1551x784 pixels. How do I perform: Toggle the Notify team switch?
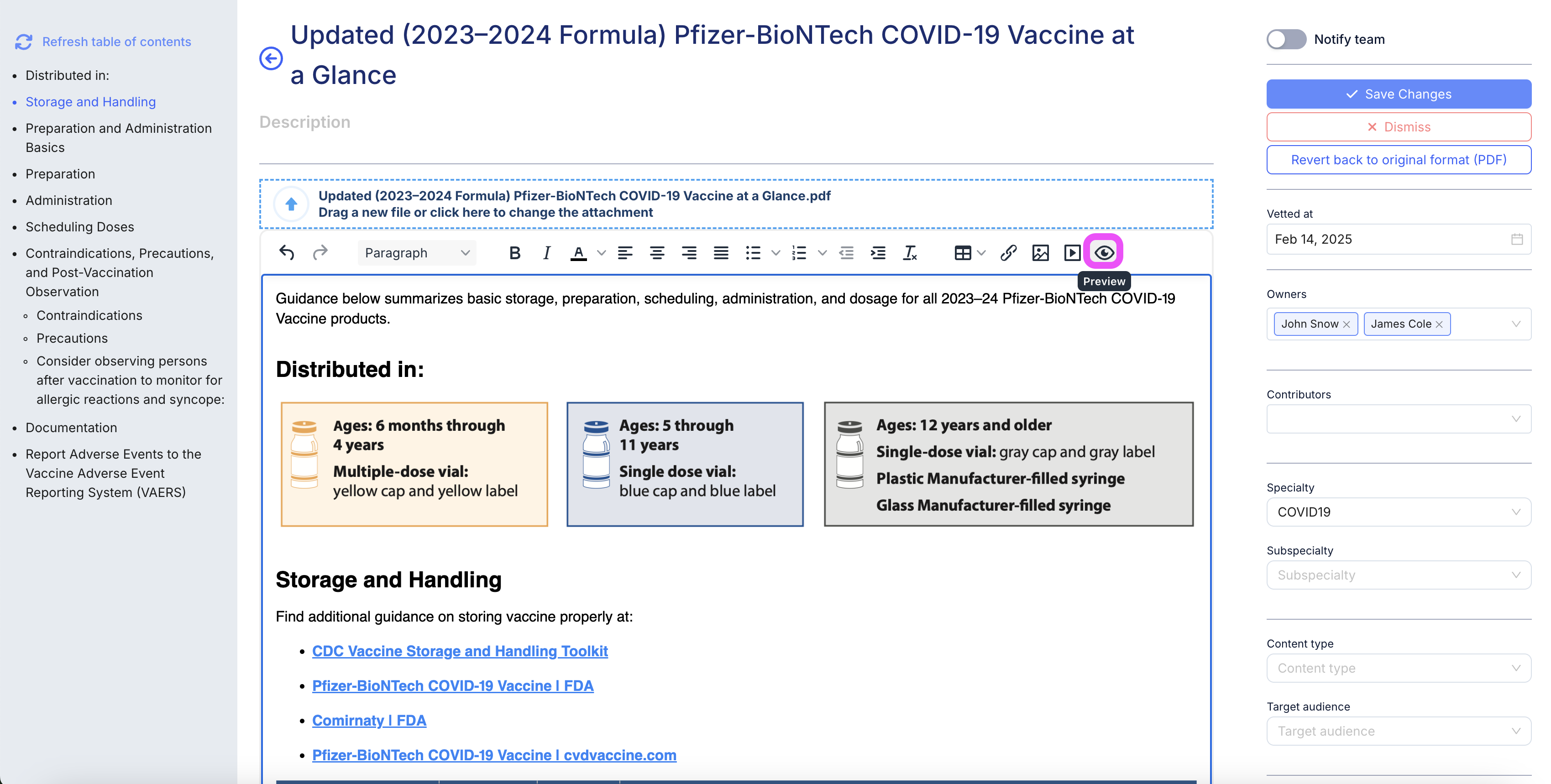pos(1286,39)
